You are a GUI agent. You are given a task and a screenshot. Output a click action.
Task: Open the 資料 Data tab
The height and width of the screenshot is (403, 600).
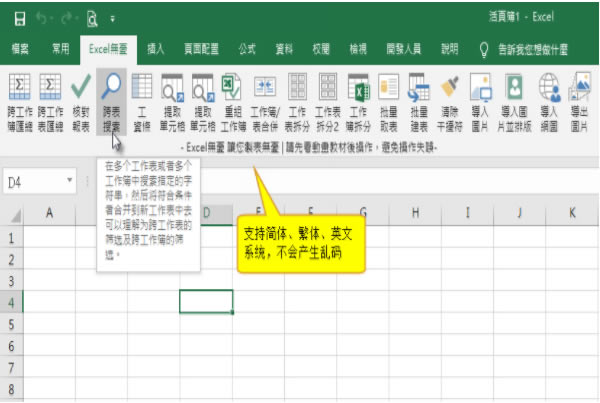pyautogui.click(x=284, y=49)
